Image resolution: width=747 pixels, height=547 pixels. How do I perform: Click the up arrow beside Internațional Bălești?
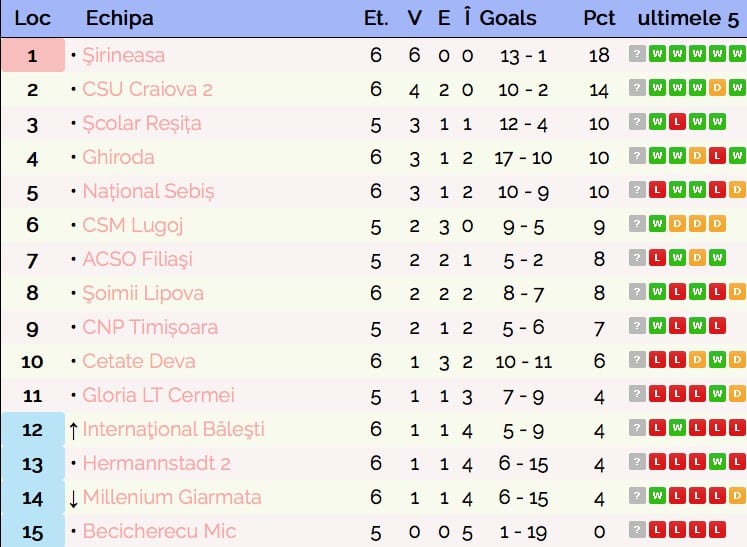pos(73,429)
